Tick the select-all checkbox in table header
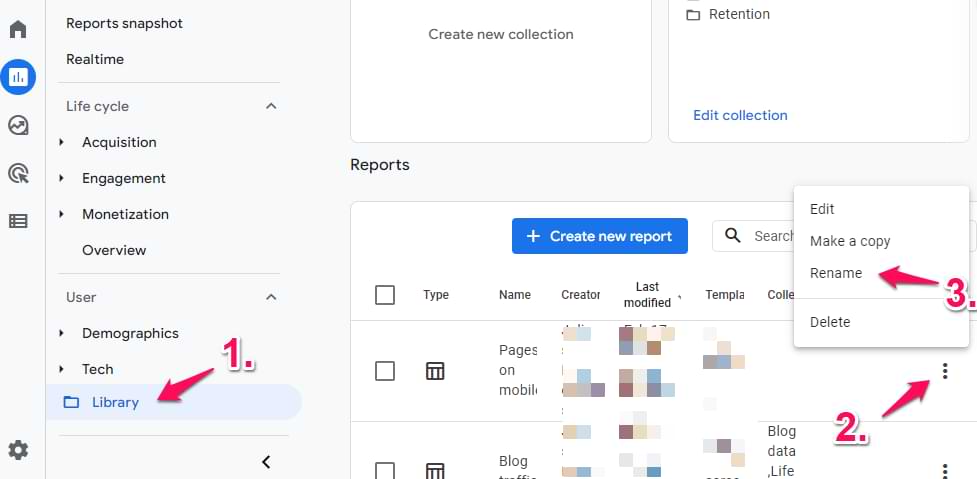 [385, 295]
